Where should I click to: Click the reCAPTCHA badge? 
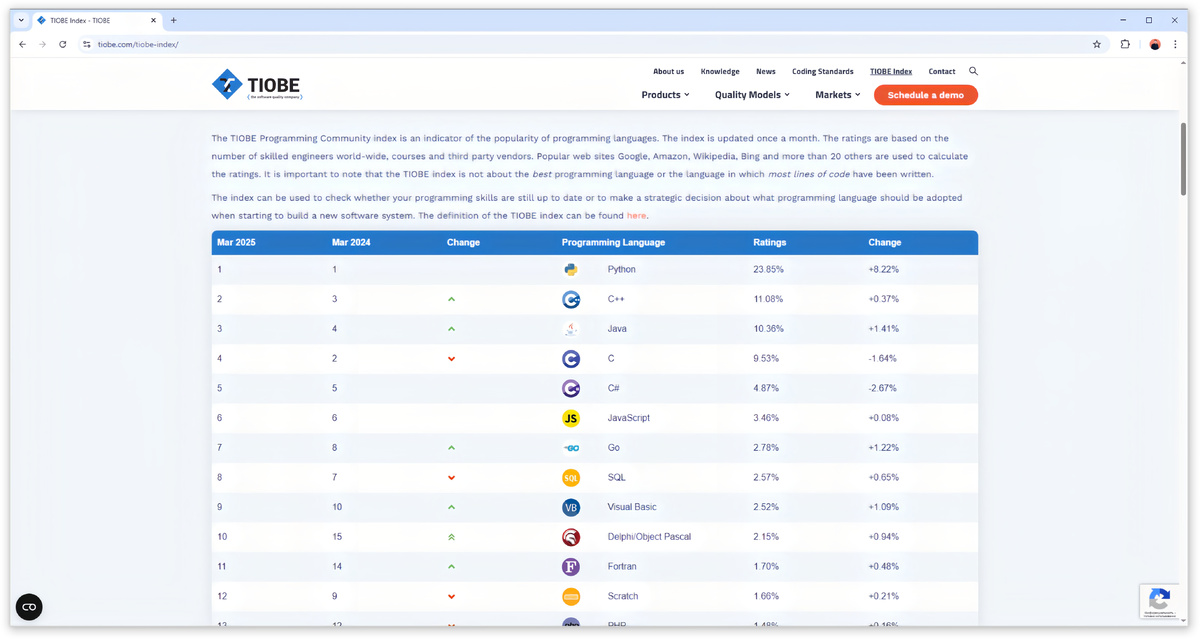pyautogui.click(x=1160, y=602)
